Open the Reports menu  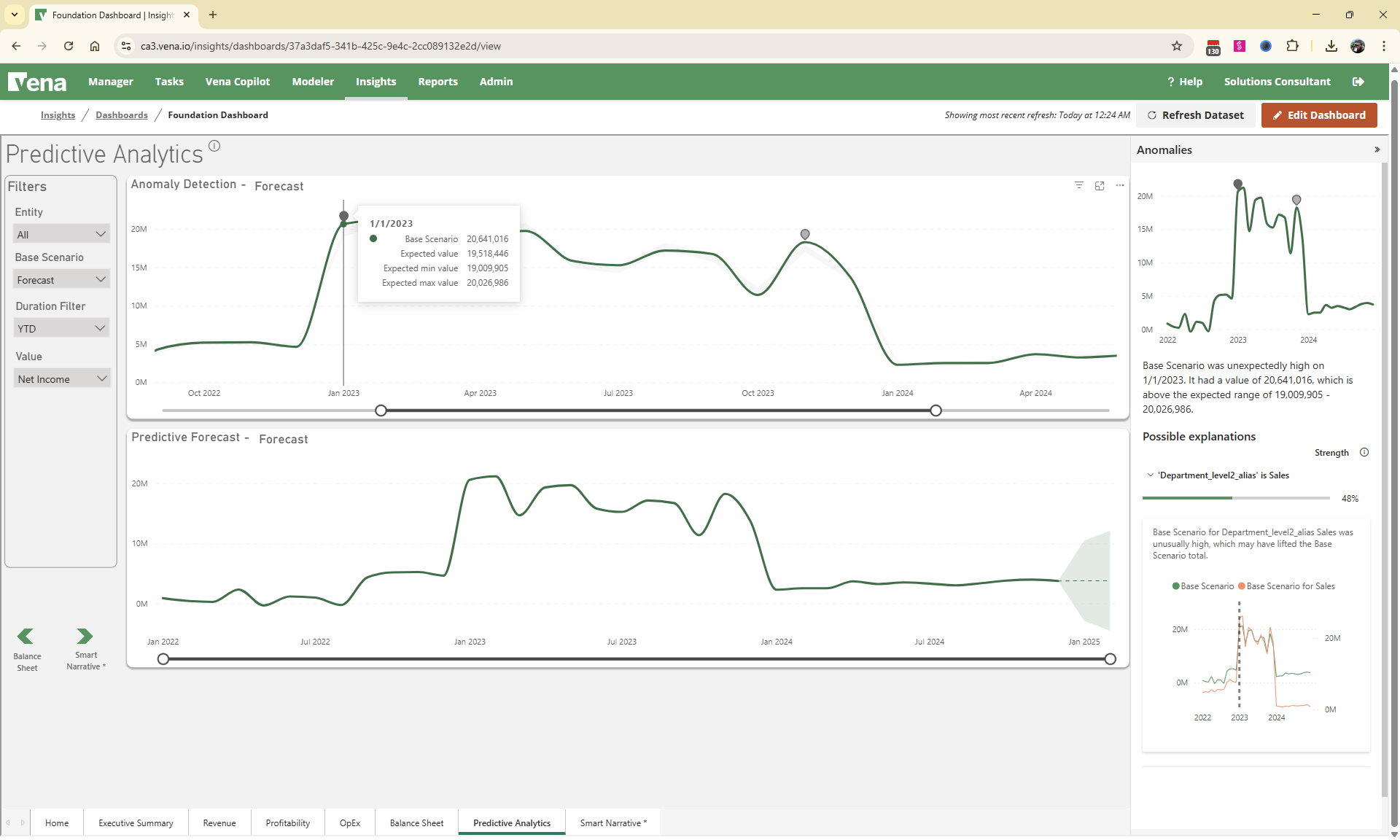(438, 82)
